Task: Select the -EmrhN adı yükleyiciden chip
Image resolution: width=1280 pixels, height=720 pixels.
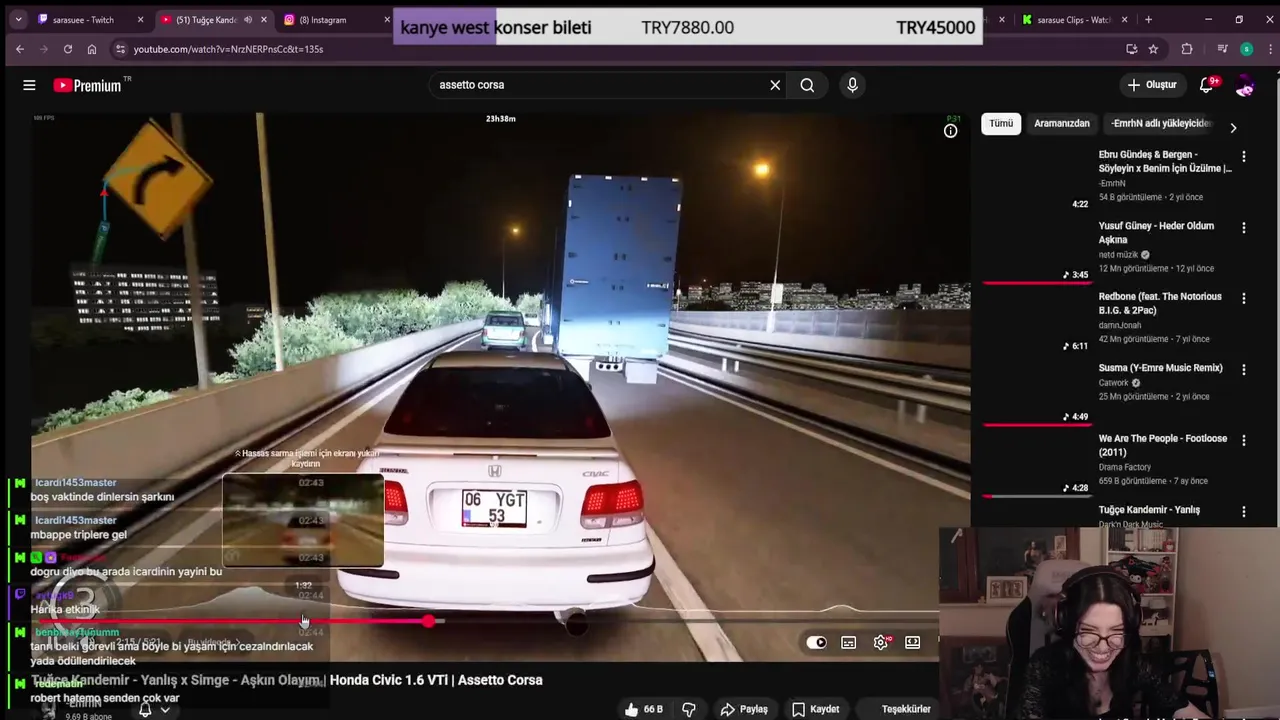Action: (1160, 124)
